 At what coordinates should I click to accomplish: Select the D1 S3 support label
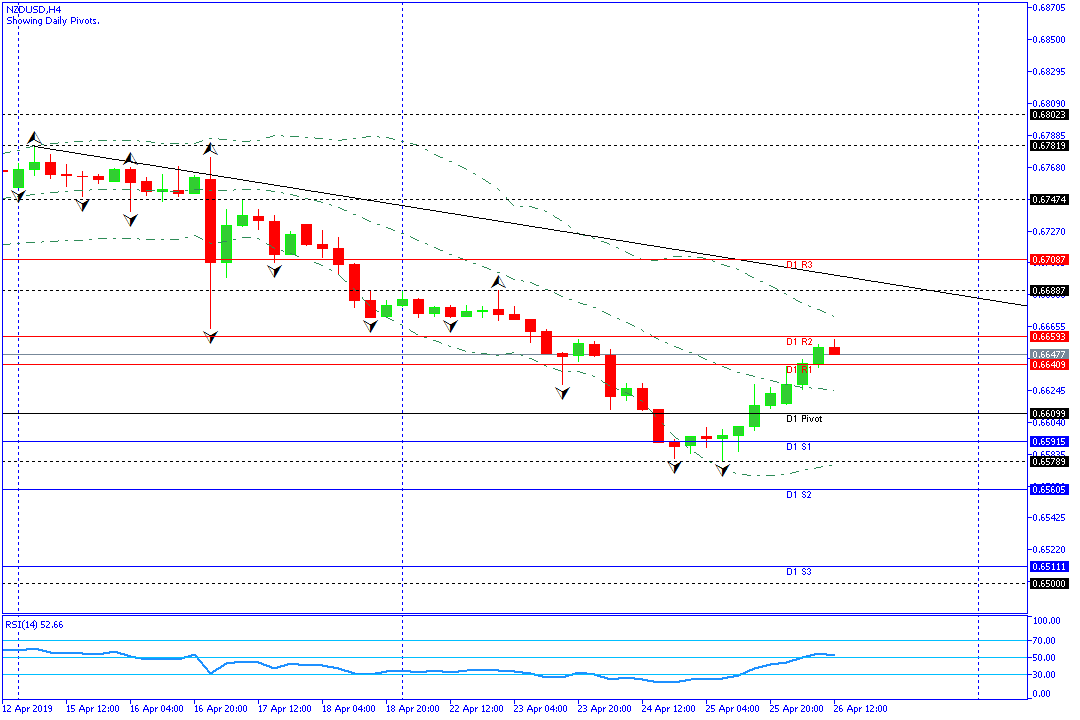click(799, 571)
